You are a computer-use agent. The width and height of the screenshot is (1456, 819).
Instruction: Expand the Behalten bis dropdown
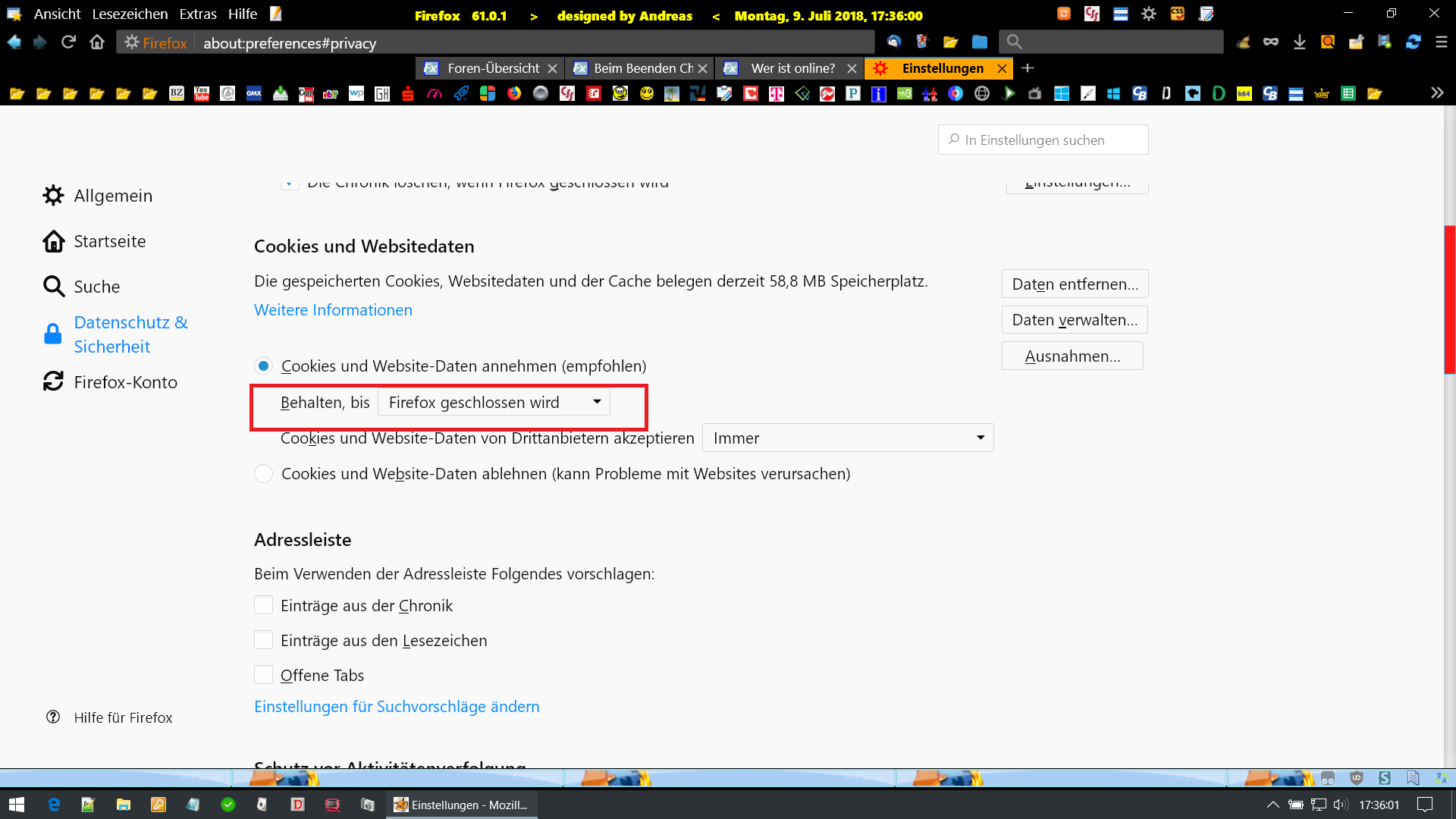coord(493,402)
